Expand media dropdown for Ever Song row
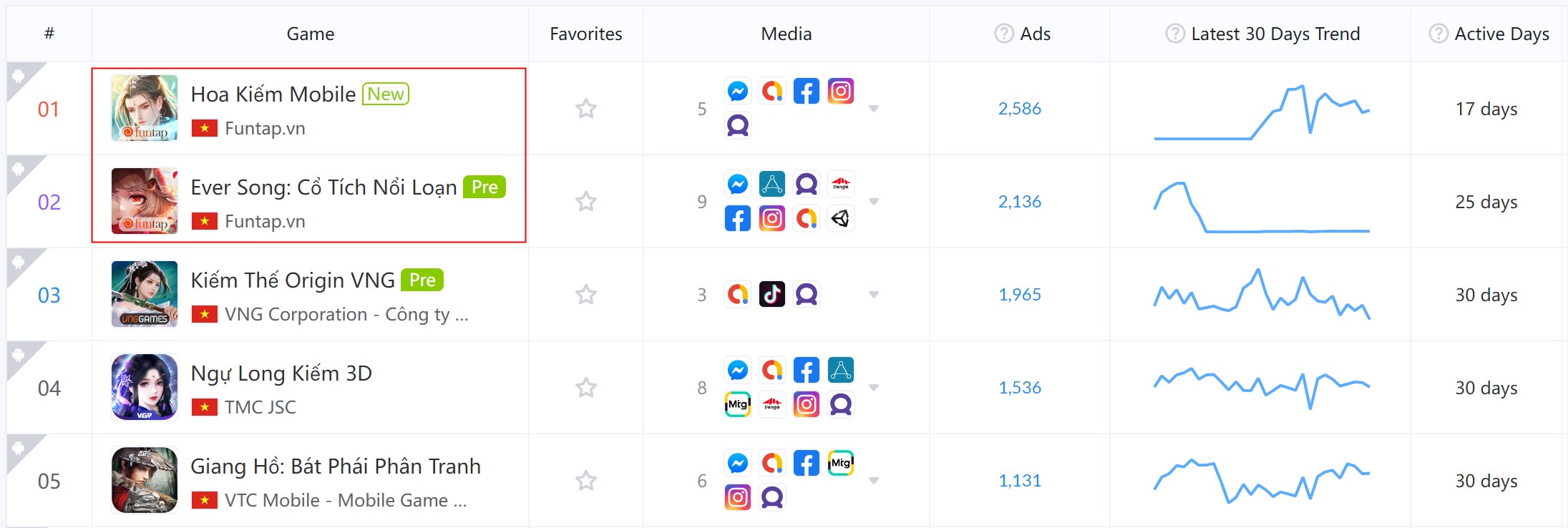 (x=874, y=202)
